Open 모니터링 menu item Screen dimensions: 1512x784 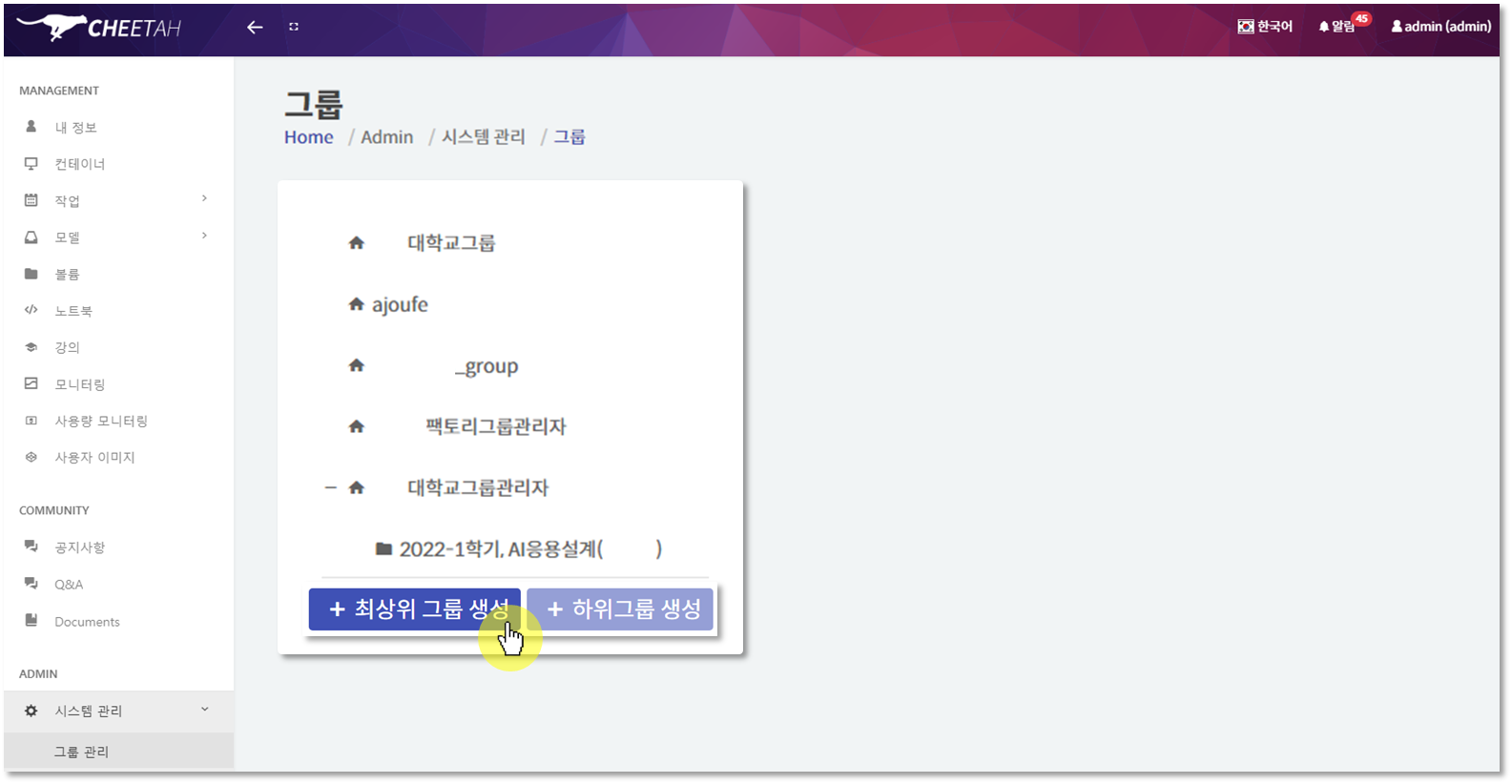click(x=79, y=384)
